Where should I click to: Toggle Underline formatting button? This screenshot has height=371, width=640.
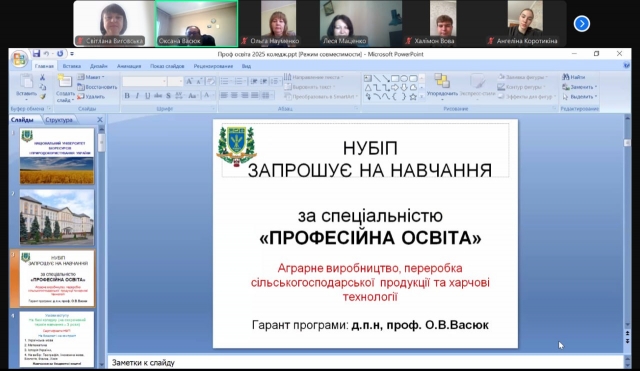(x=147, y=96)
